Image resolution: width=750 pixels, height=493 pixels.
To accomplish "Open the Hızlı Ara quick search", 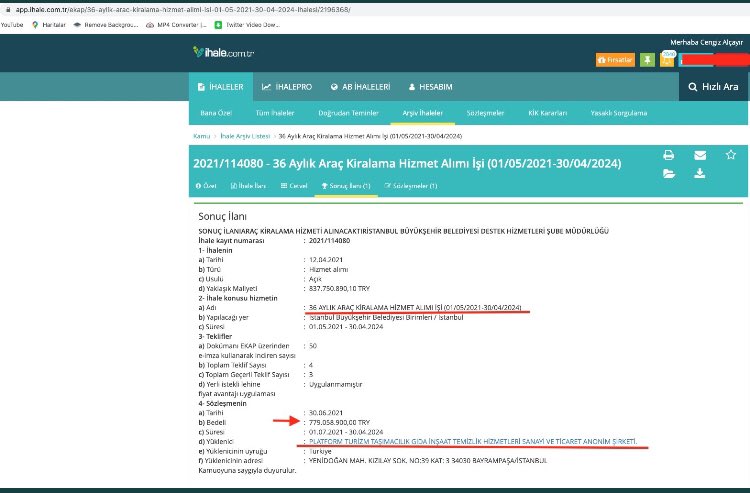I will 713,87.
